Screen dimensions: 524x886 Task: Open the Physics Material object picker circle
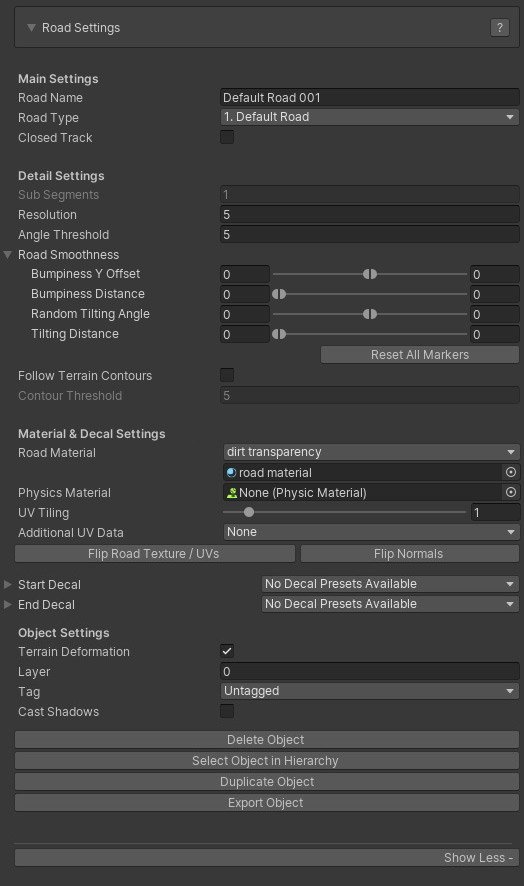(510, 492)
